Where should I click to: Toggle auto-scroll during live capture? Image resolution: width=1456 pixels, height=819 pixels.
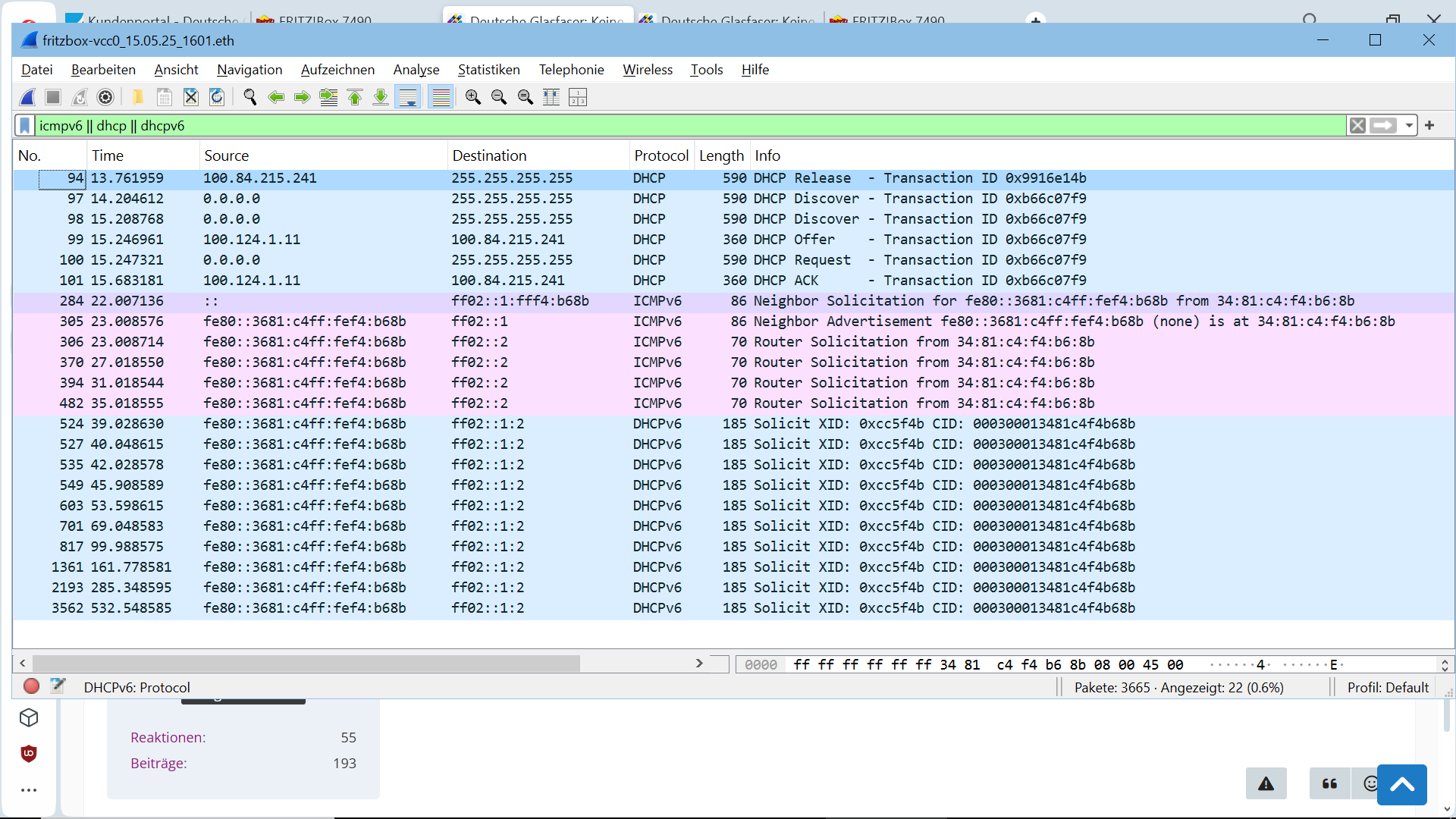pos(408,97)
